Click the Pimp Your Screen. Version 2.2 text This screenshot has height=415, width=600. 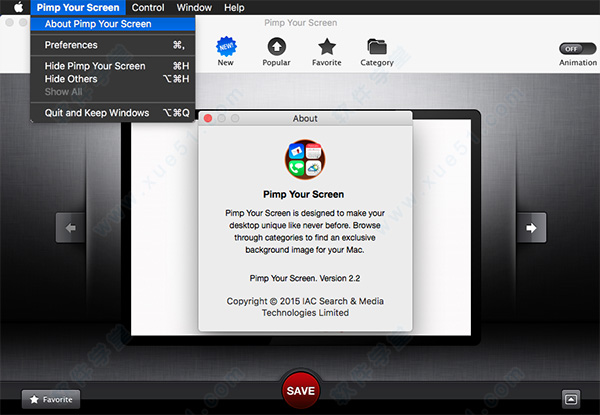(305, 278)
